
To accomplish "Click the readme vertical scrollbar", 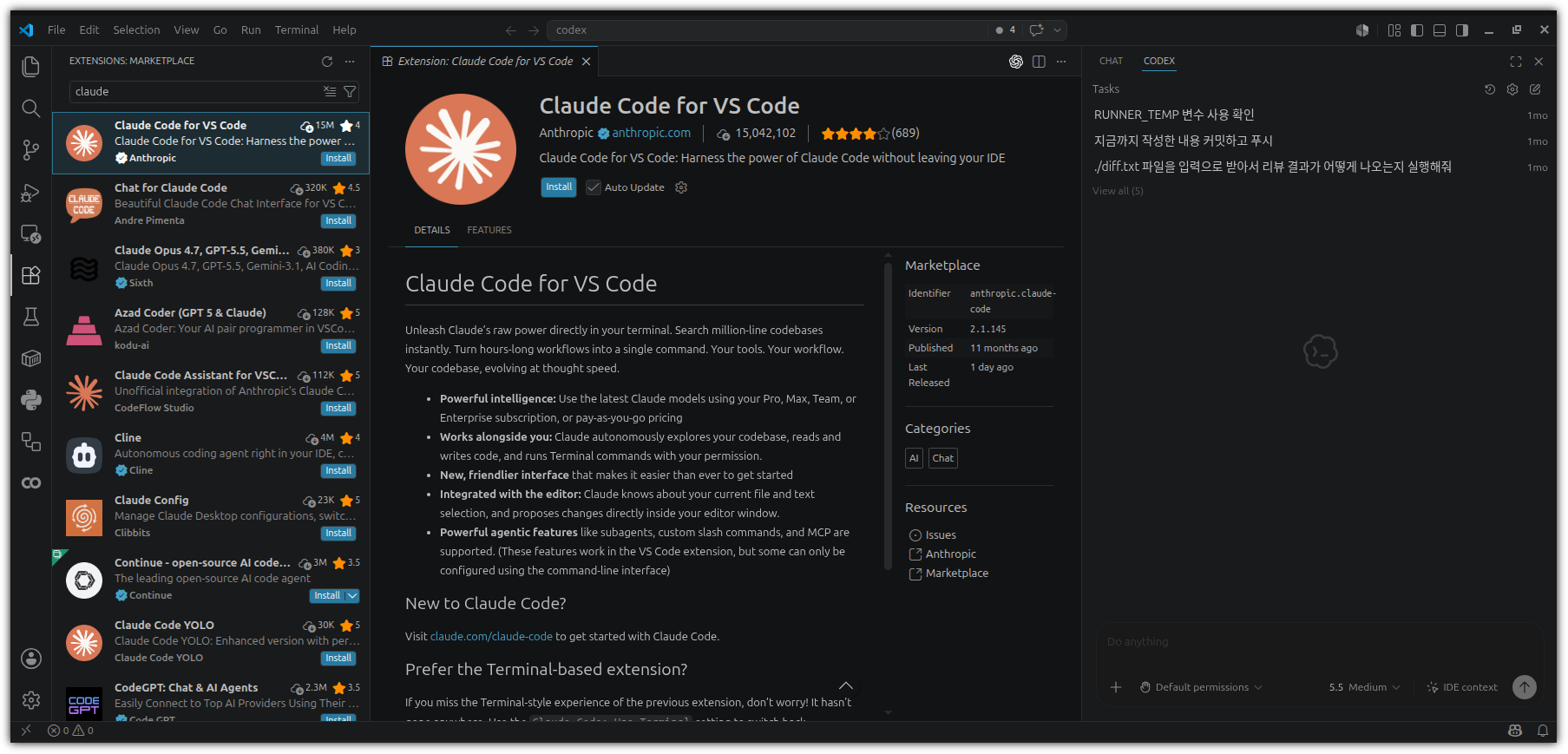I will (888, 416).
